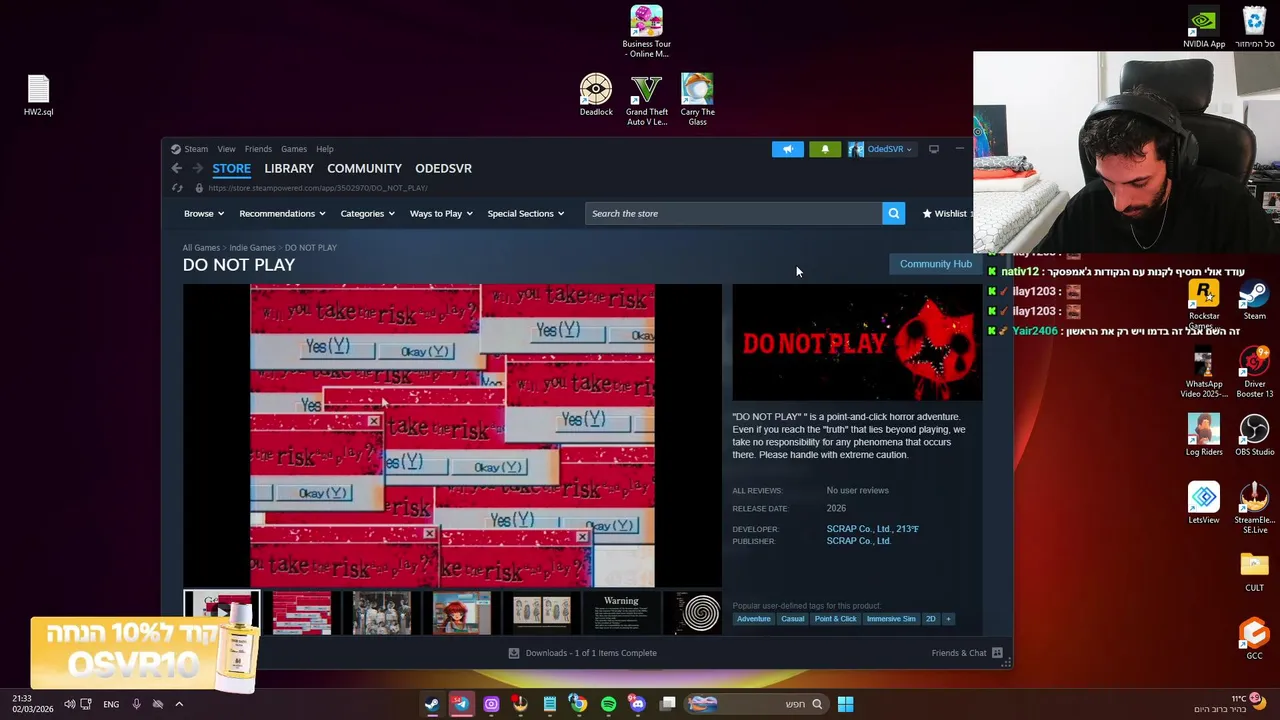Click the Search the store field

tap(733, 213)
